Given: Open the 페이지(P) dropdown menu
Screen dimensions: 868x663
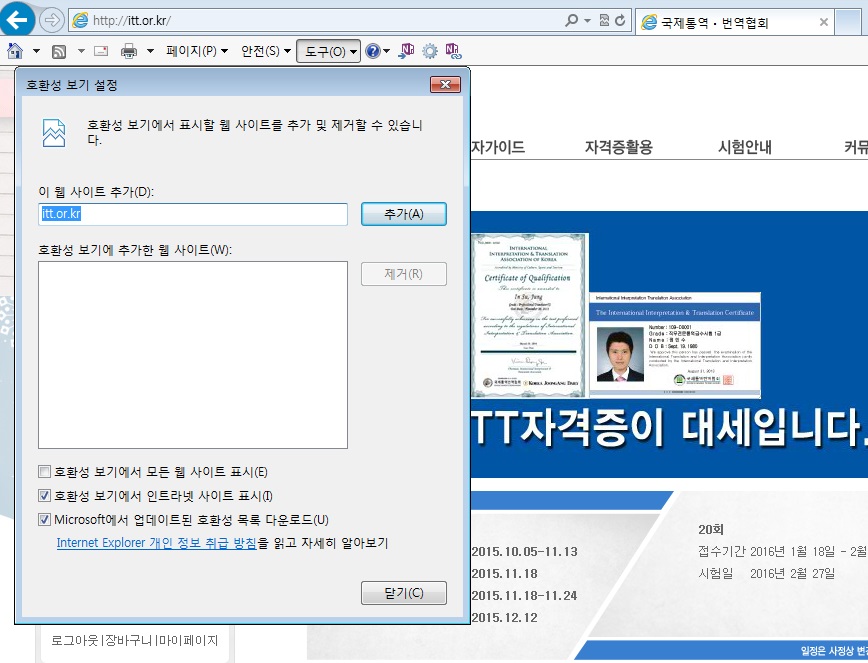Looking at the screenshot, I should pyautogui.click(x=197, y=51).
